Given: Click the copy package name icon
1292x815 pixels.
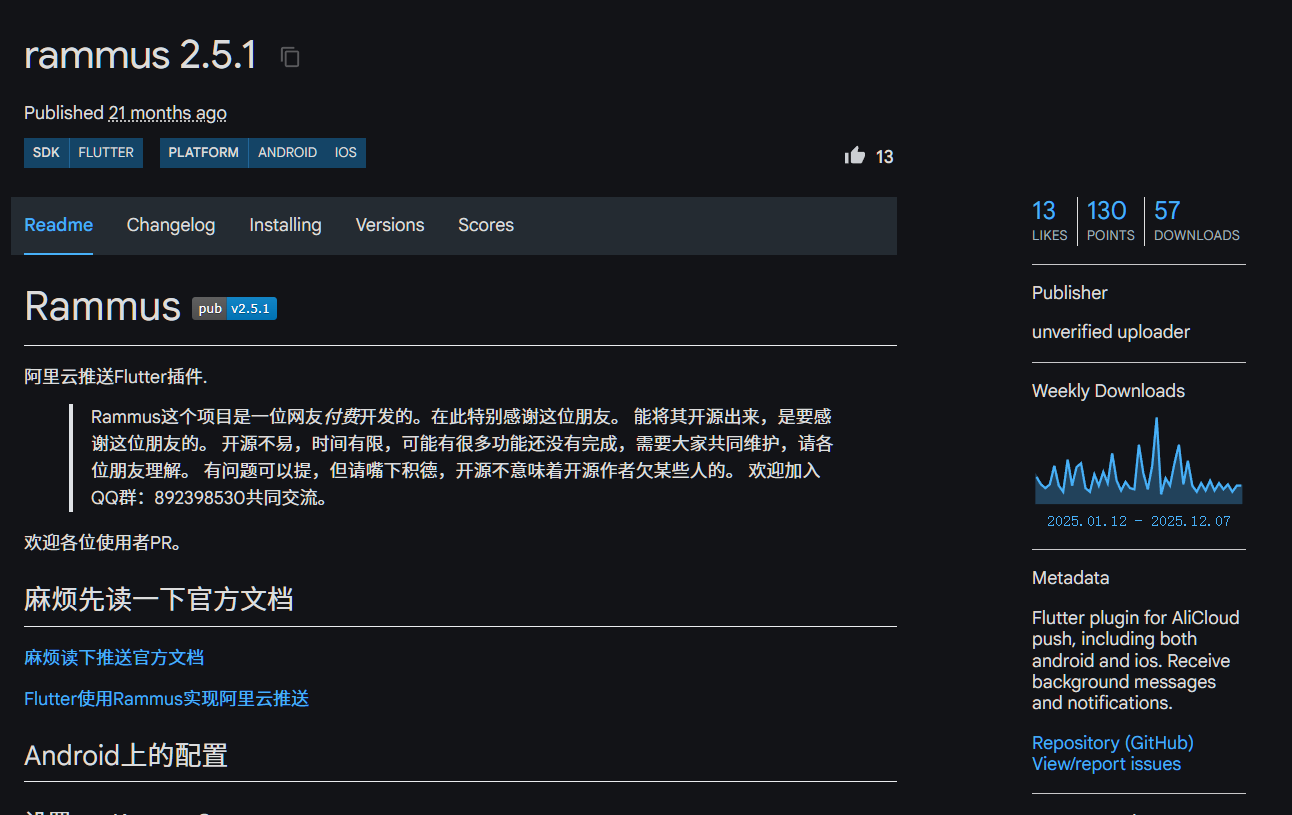Looking at the screenshot, I should pos(290,58).
